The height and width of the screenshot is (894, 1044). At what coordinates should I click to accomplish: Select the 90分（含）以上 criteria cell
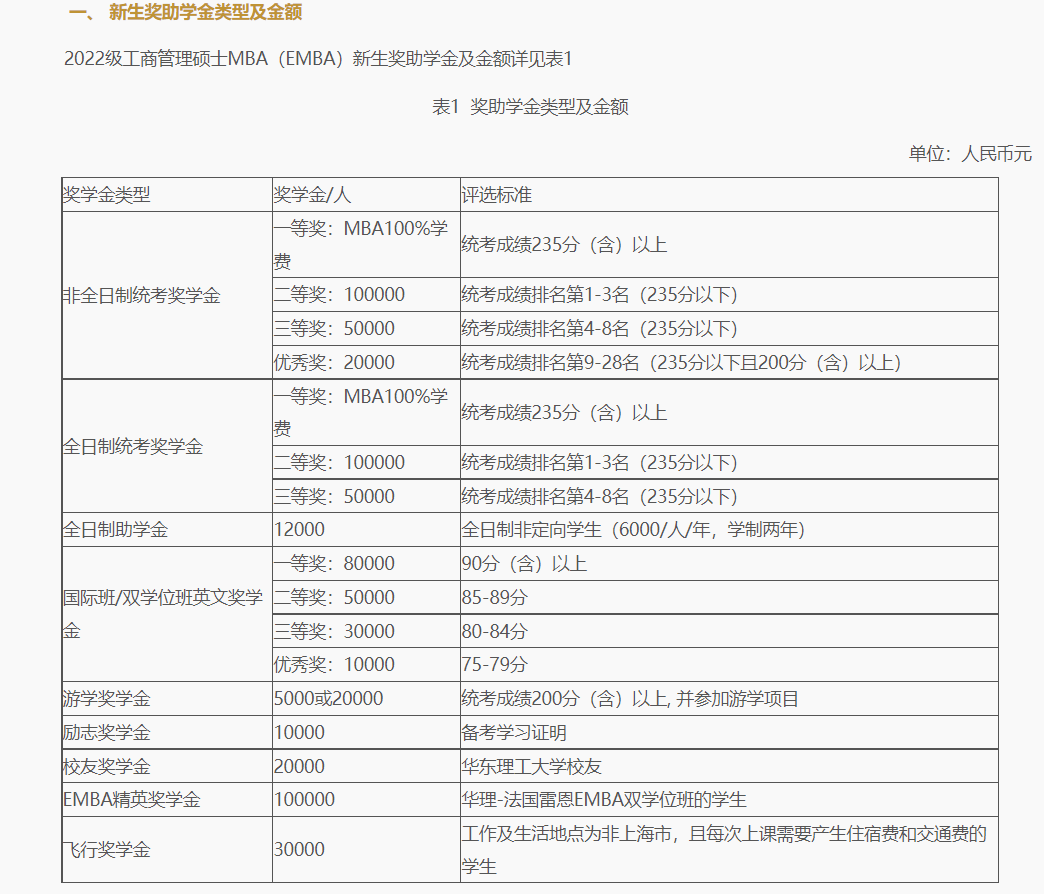pos(524,564)
